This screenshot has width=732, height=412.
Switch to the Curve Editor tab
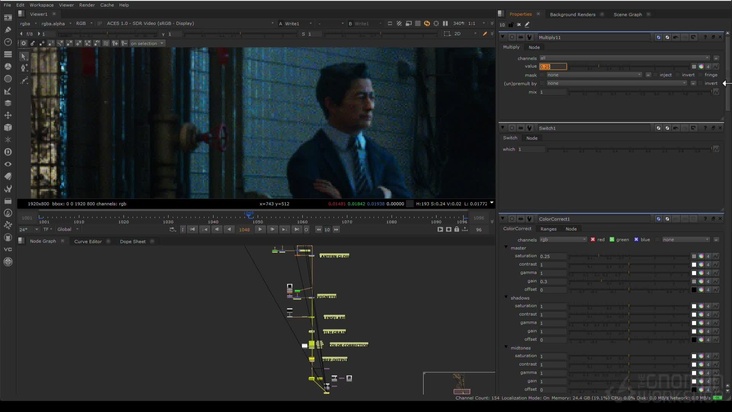88,241
